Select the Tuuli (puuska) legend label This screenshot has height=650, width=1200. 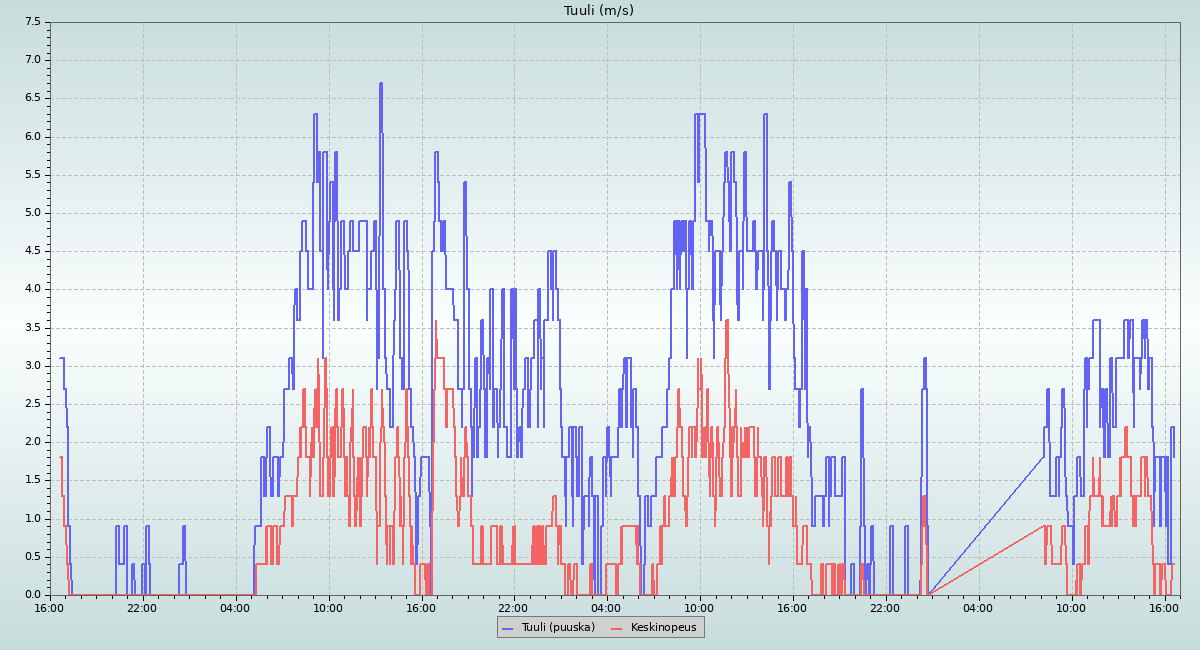pos(558,627)
